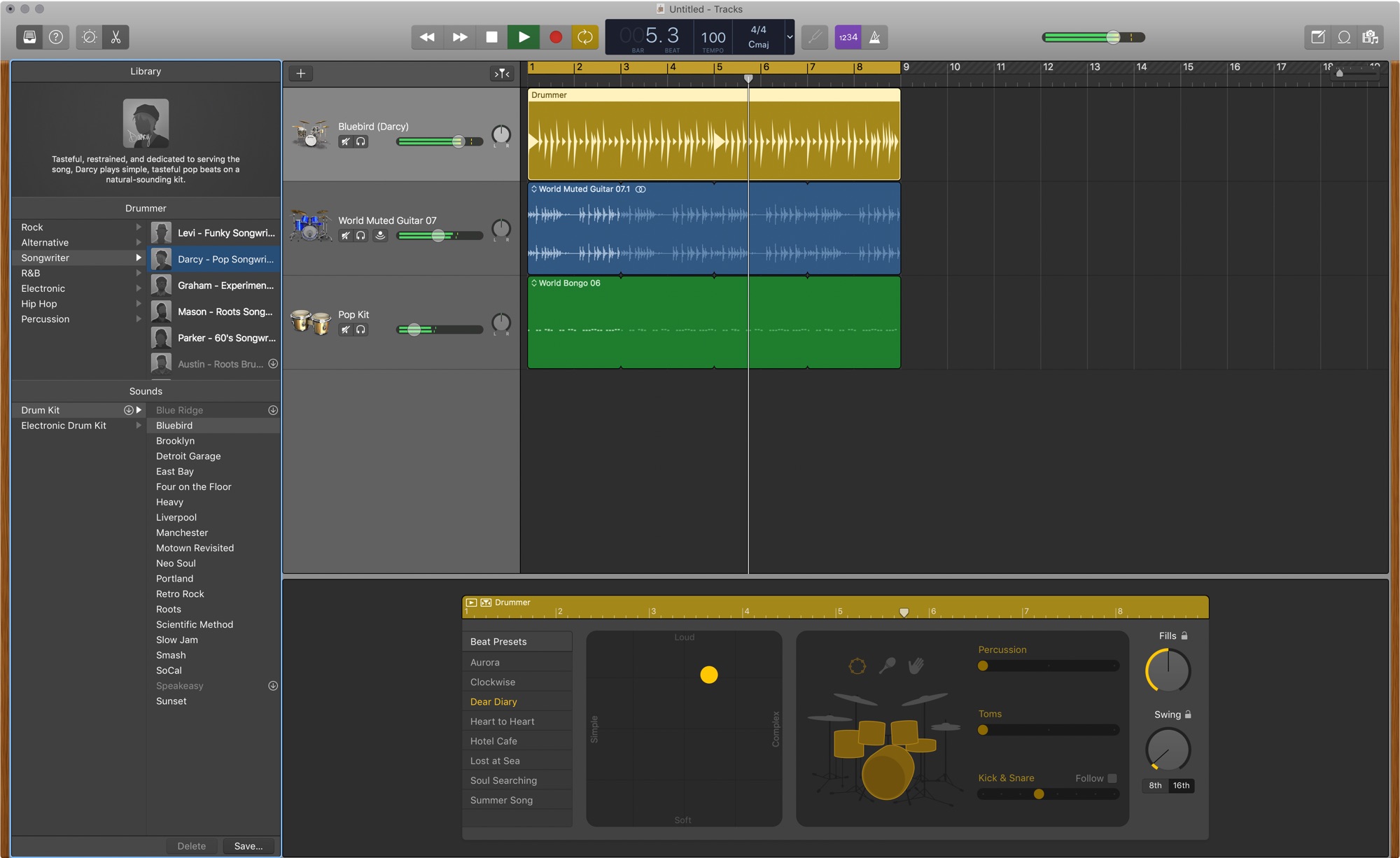This screenshot has width=1400, height=858.
Task: Solo the Pop Kit track with headphones icon
Action: (360, 330)
